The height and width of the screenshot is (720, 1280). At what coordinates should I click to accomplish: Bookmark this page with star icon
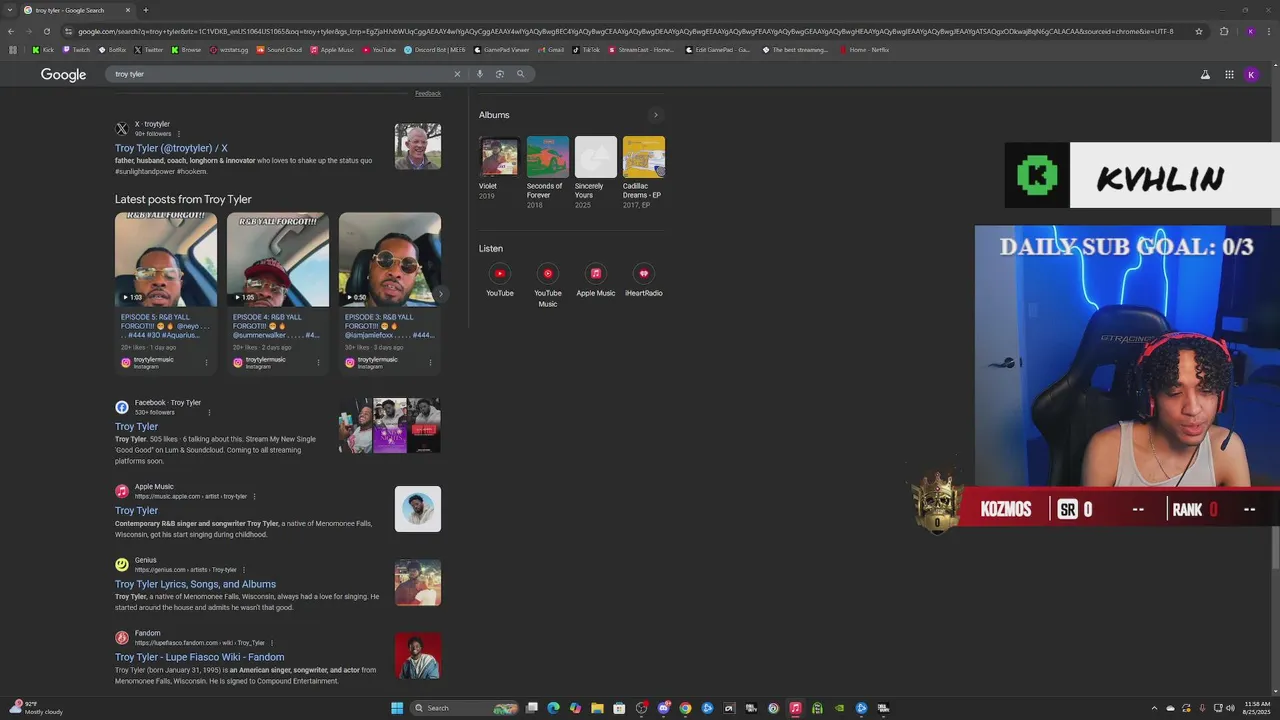tap(1199, 31)
